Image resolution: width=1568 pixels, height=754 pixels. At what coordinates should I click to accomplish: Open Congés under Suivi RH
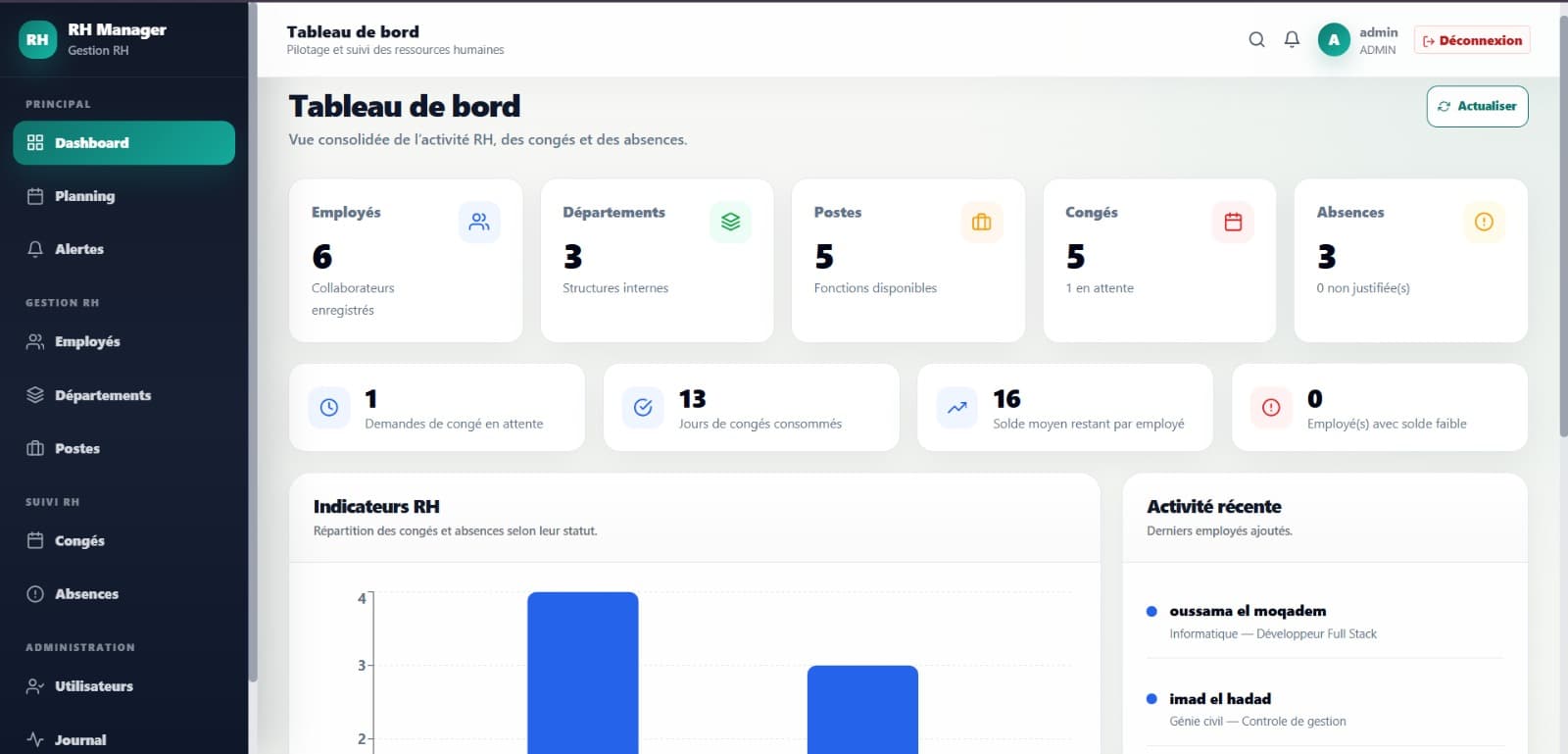[x=124, y=540]
